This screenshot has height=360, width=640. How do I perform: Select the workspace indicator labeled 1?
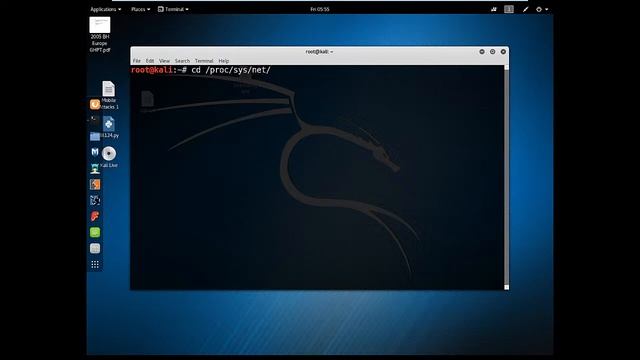pos(509,9)
